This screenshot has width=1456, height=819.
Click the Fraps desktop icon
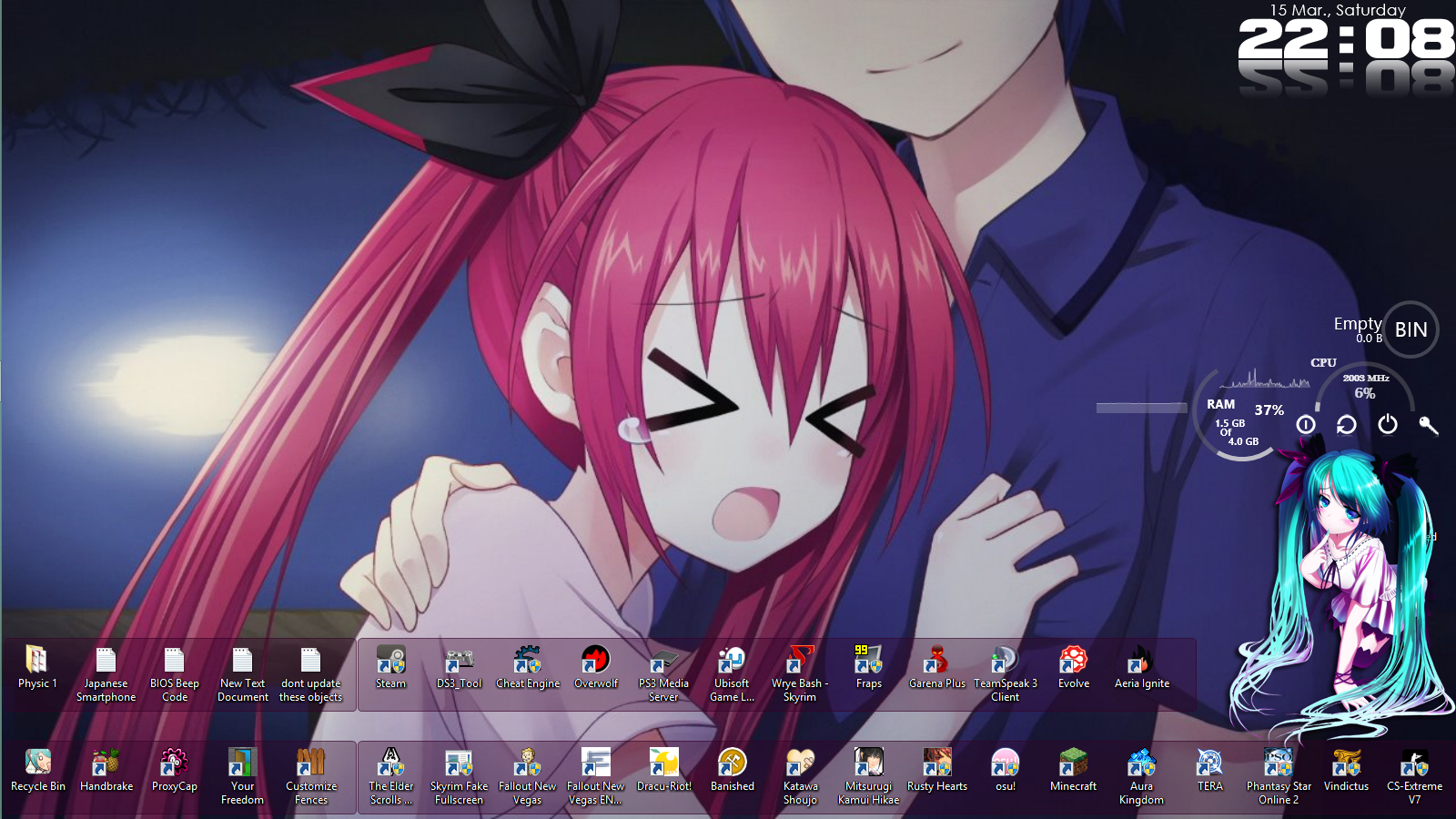869,667
